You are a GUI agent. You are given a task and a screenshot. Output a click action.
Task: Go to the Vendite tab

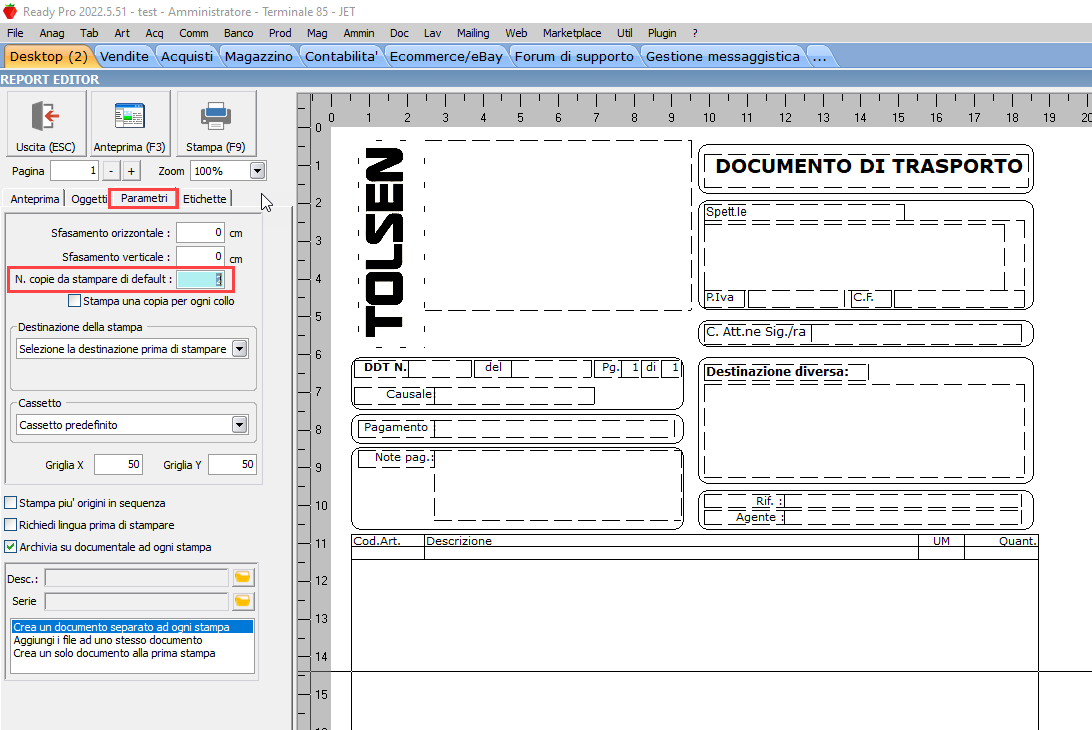pos(124,56)
